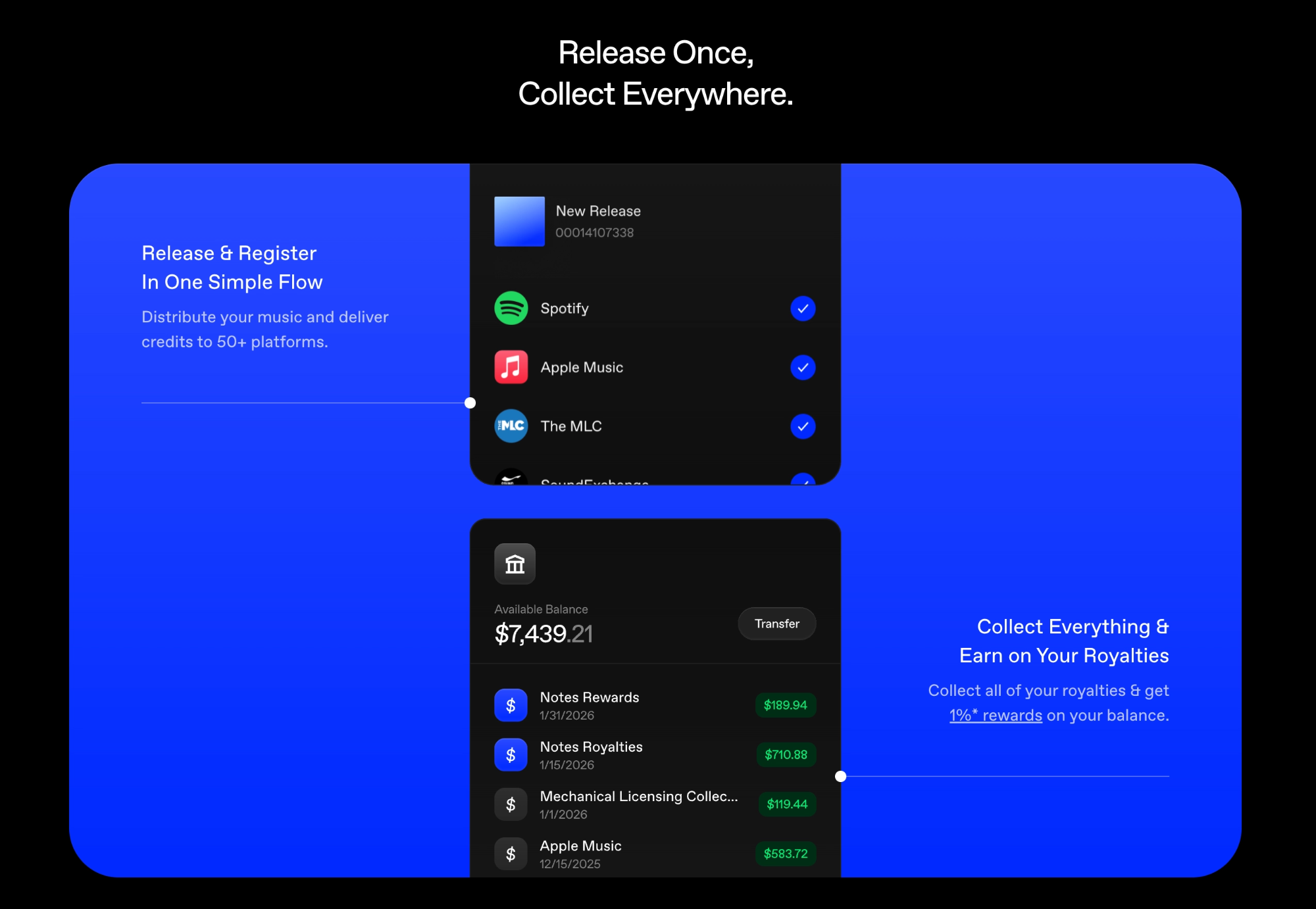Image resolution: width=1316 pixels, height=909 pixels.
Task: Click The MLC logo icon
Action: [511, 426]
